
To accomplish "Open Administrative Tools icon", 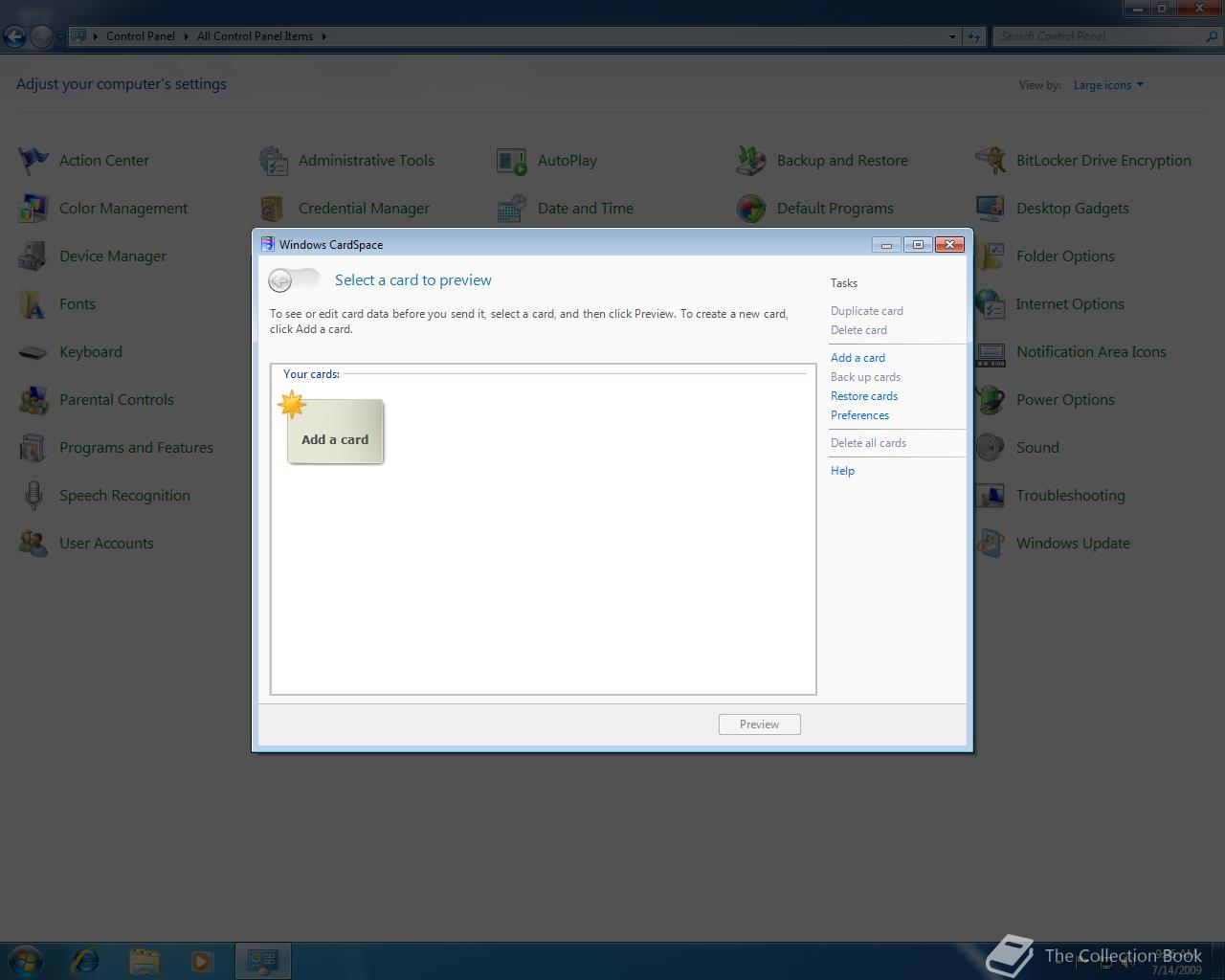I will [273, 161].
